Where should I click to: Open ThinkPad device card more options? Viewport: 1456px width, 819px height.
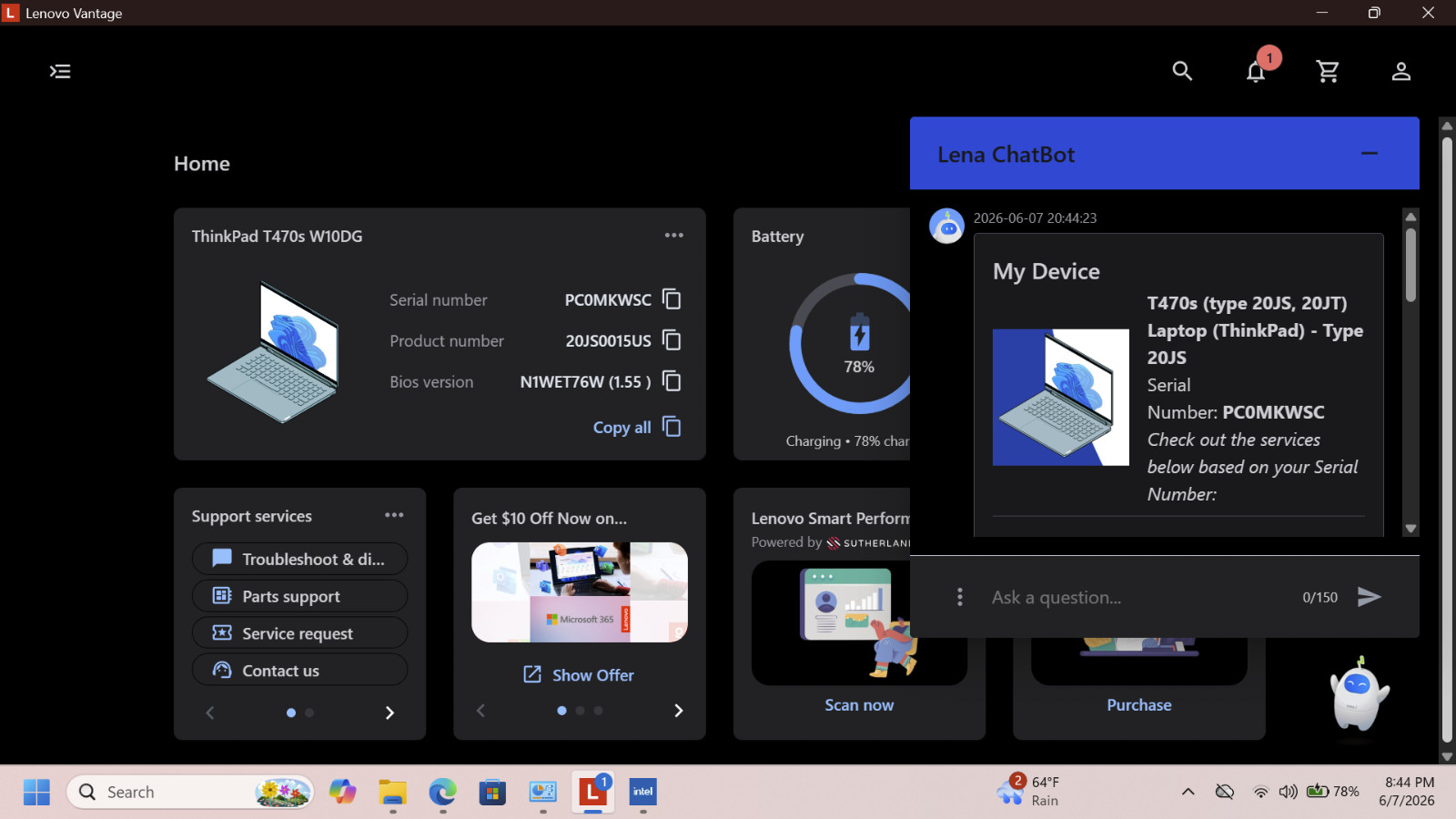(x=673, y=236)
